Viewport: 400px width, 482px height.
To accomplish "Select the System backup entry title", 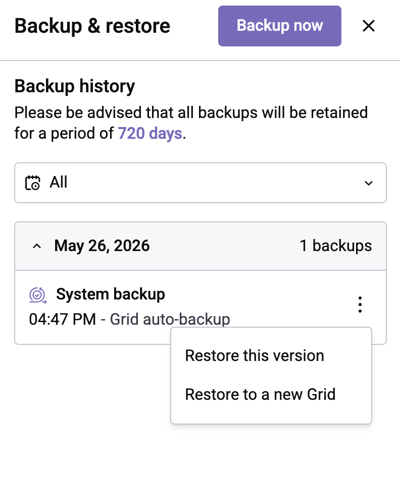I will coord(110,295).
